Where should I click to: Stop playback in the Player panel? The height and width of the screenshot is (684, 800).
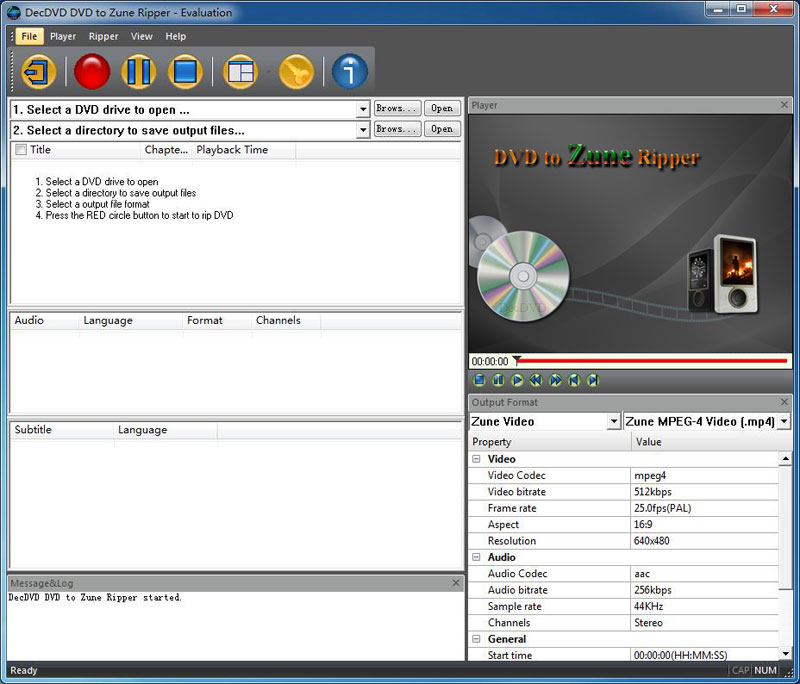click(479, 380)
